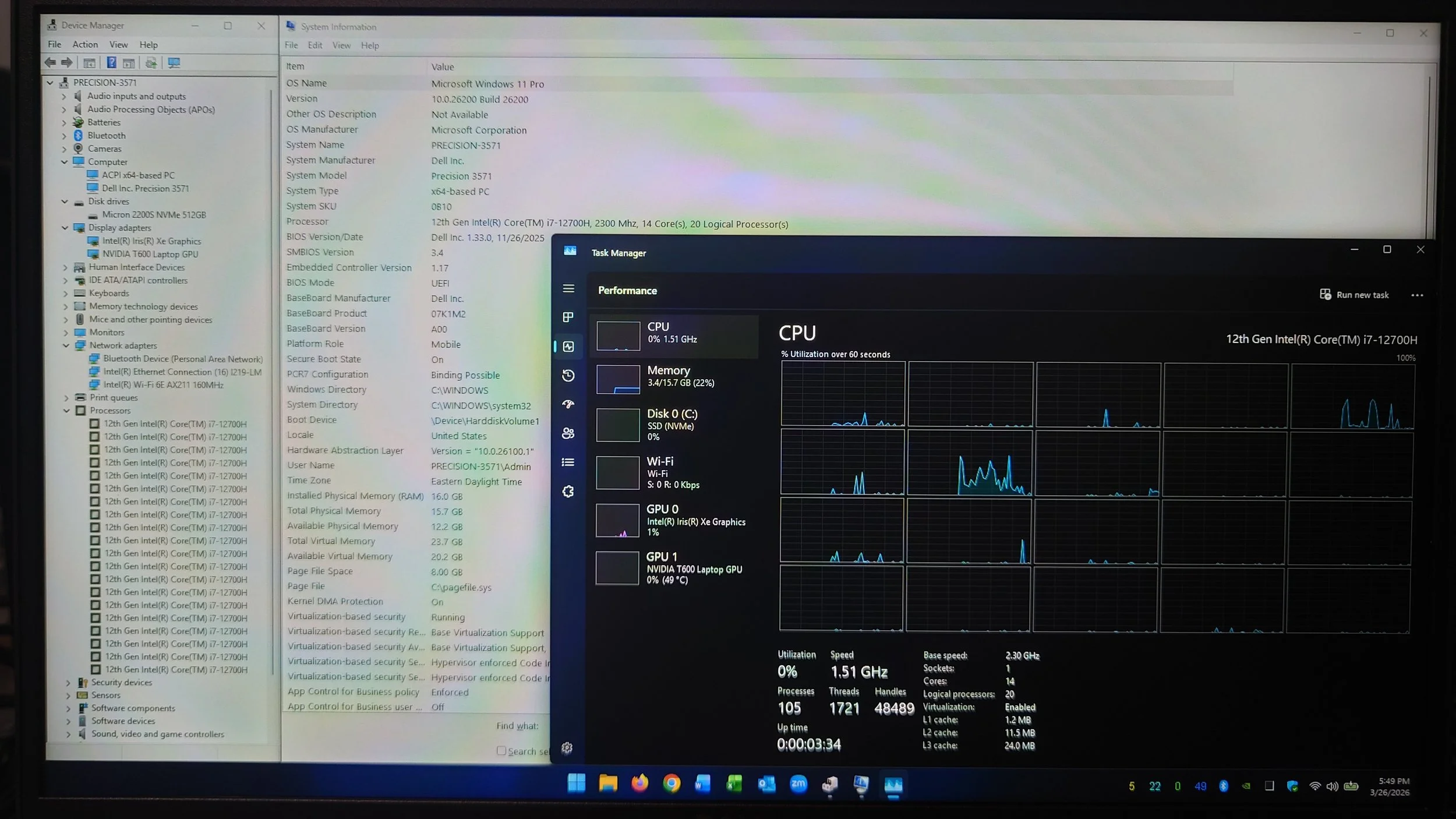Open the more options ellipsis in Task Manager
Image resolution: width=1456 pixels, height=819 pixels.
1417,295
